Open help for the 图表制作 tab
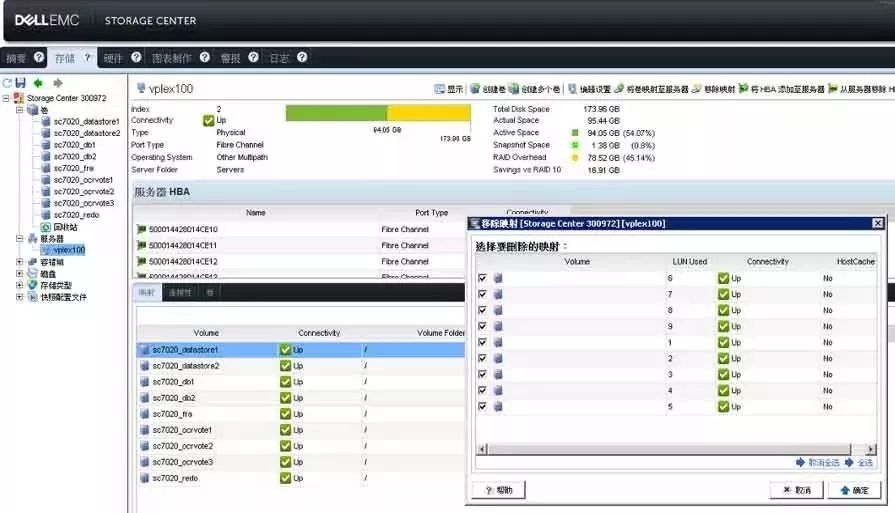 [205, 57]
